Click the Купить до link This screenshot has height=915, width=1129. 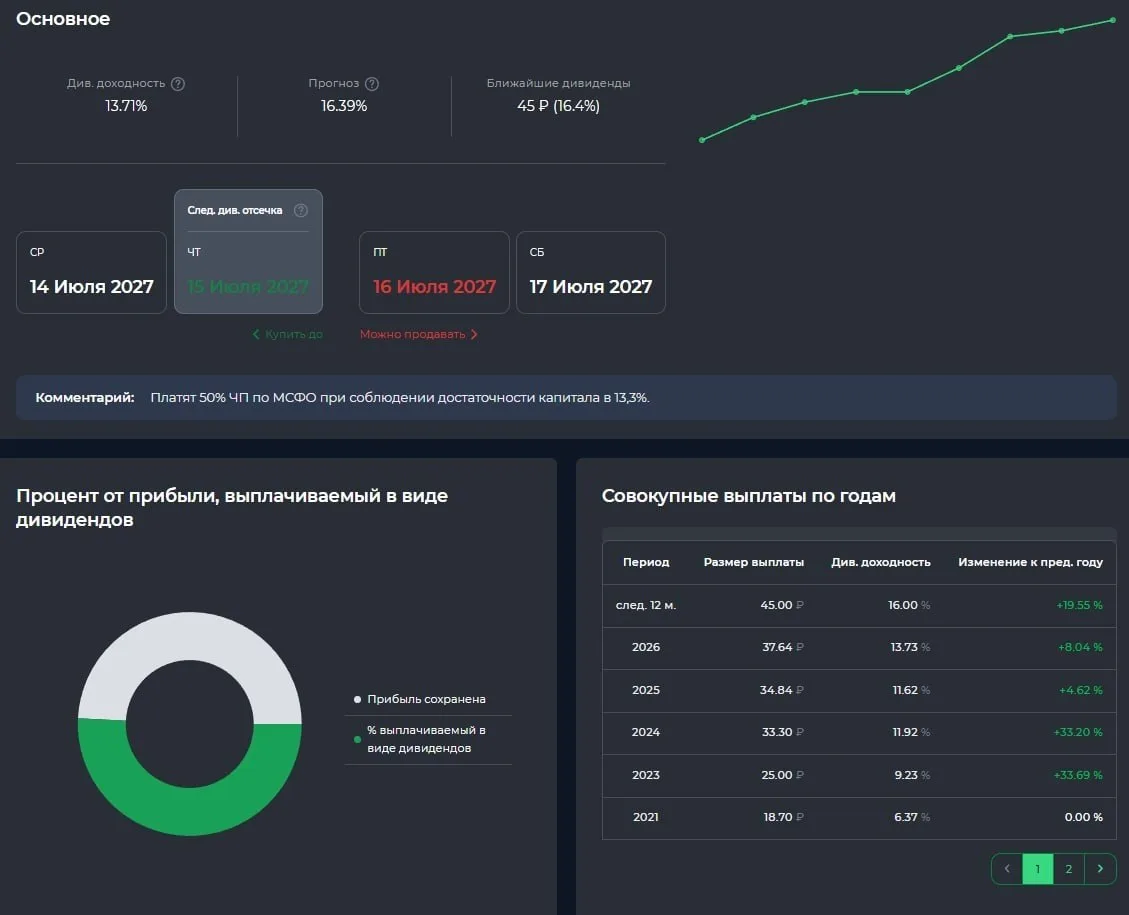tap(294, 334)
